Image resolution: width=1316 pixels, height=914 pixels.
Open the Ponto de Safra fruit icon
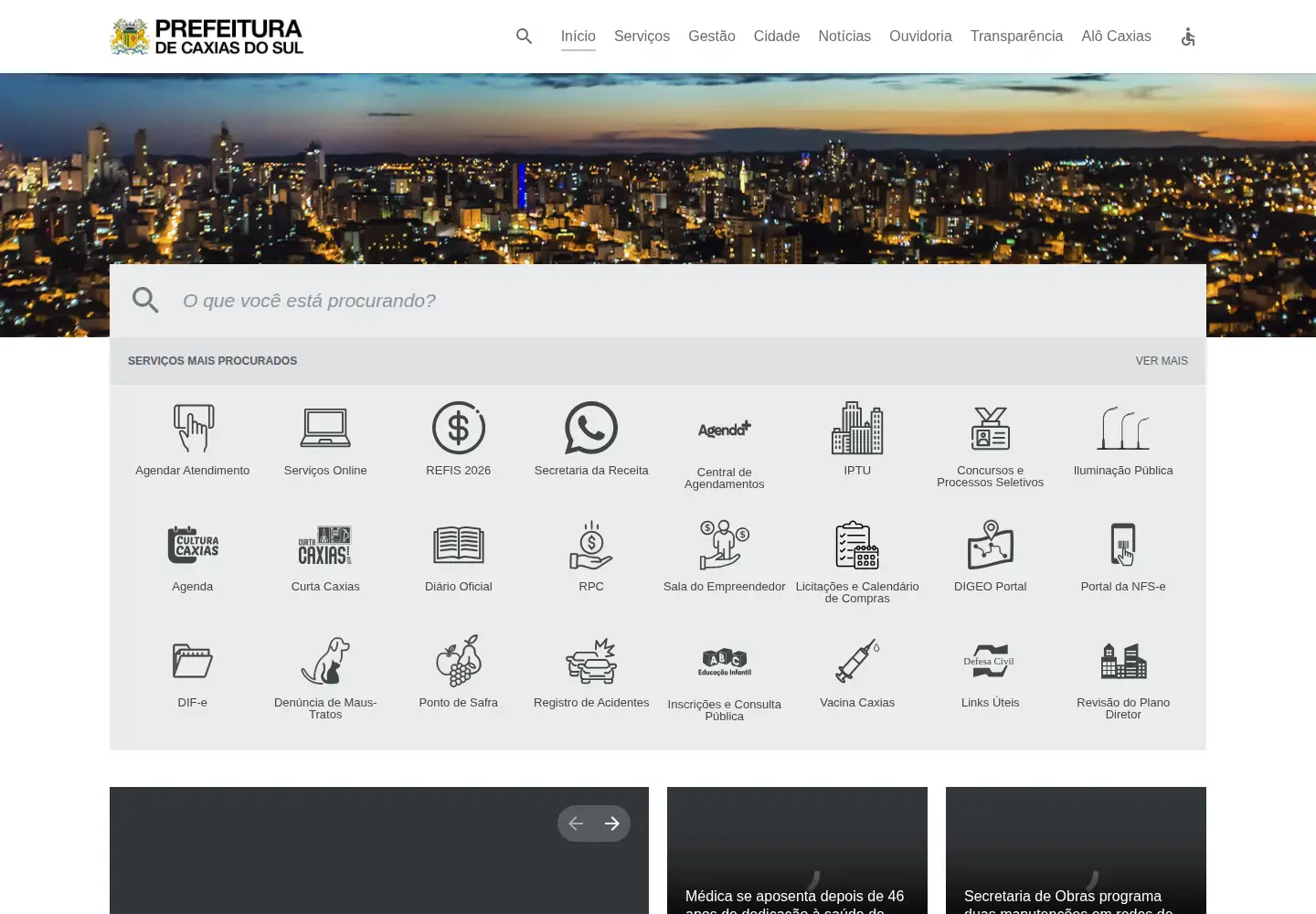coord(459,660)
